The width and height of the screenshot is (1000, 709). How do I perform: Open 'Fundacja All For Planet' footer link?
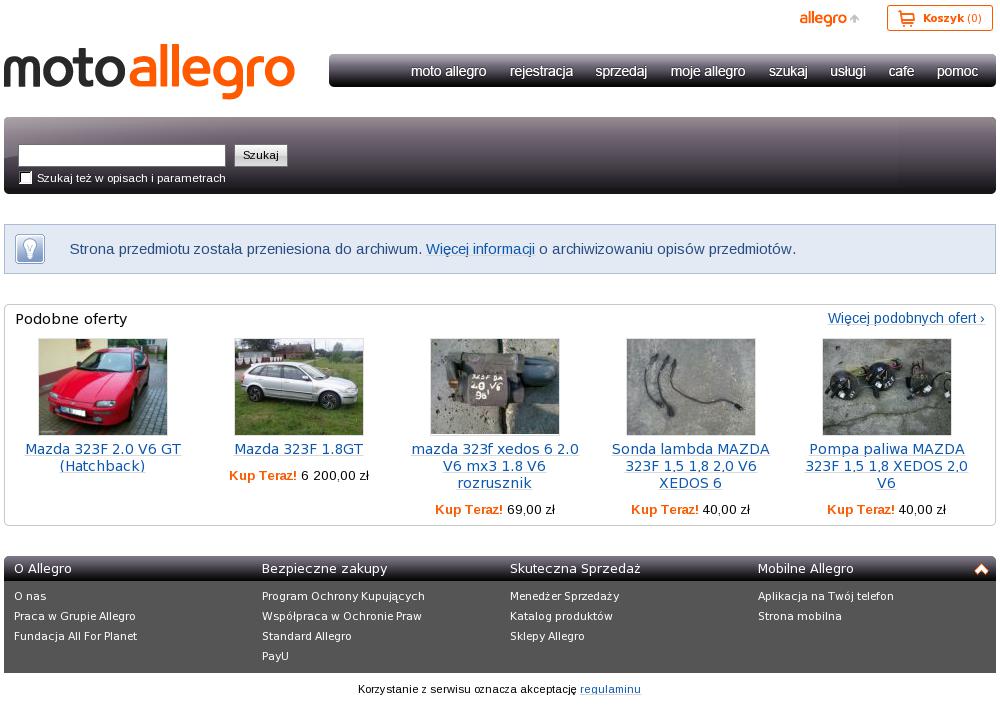(75, 636)
